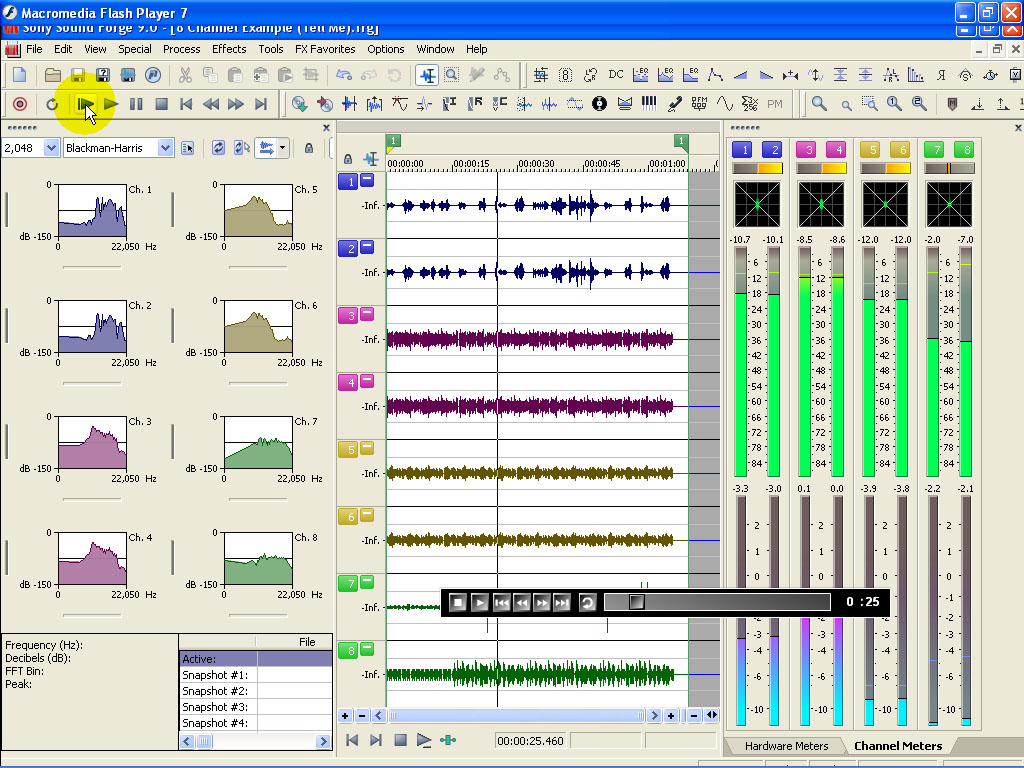Switch to the Hardware Meters tab
Image resolution: width=1024 pixels, height=768 pixels.
coord(786,746)
